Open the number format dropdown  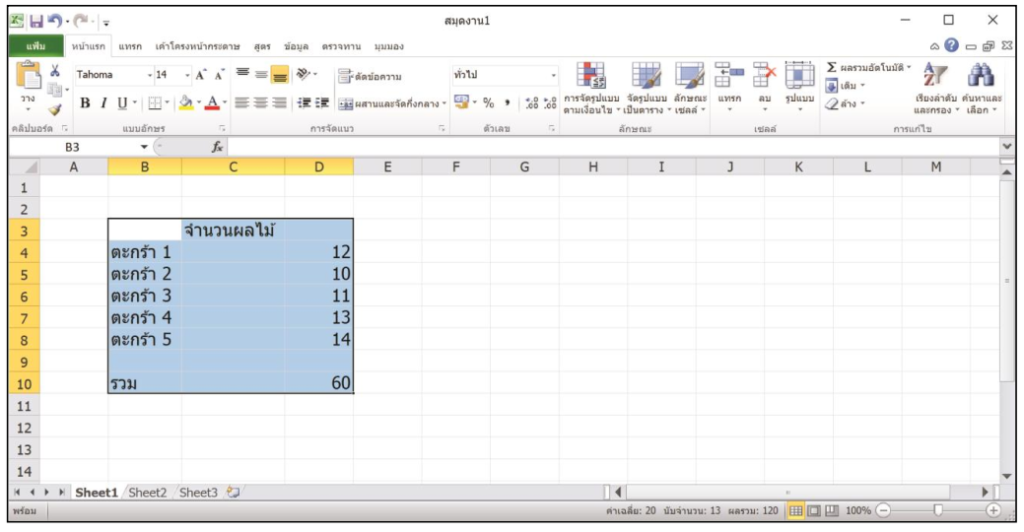click(554, 74)
